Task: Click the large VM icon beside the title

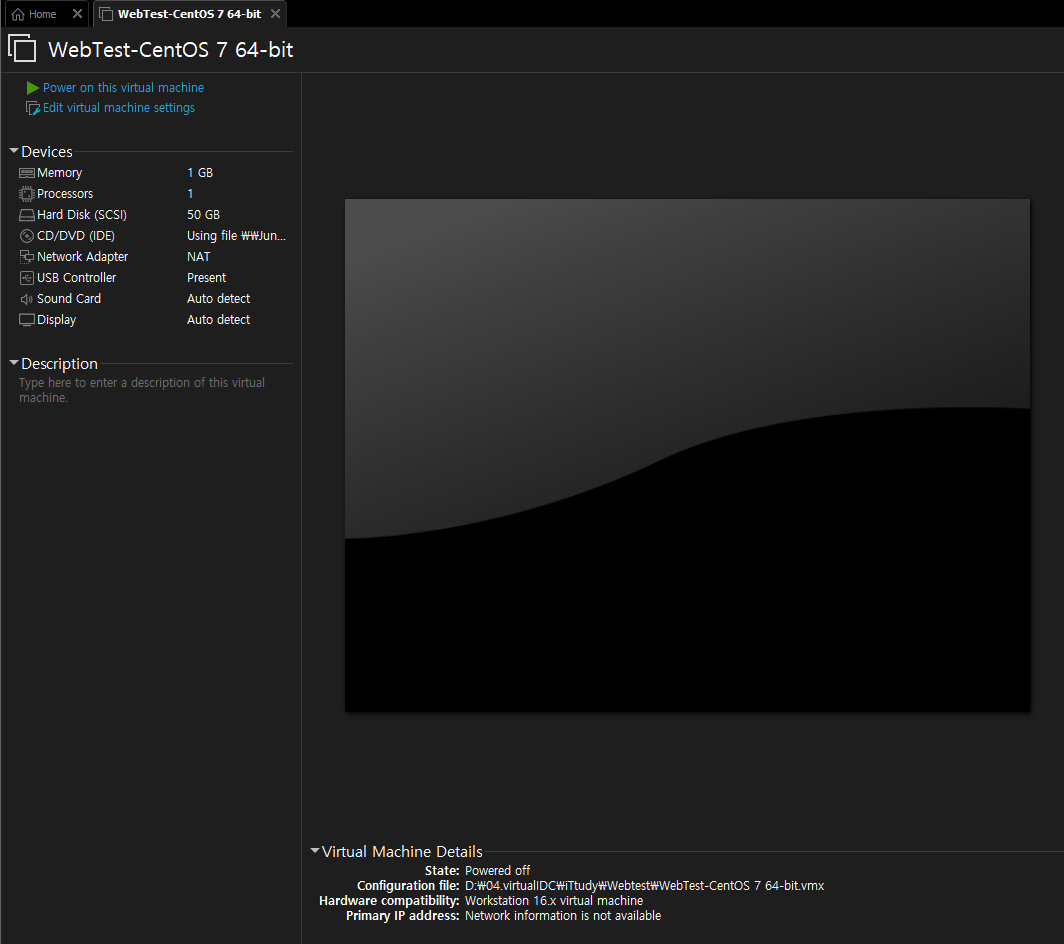Action: pyautogui.click(x=22, y=48)
